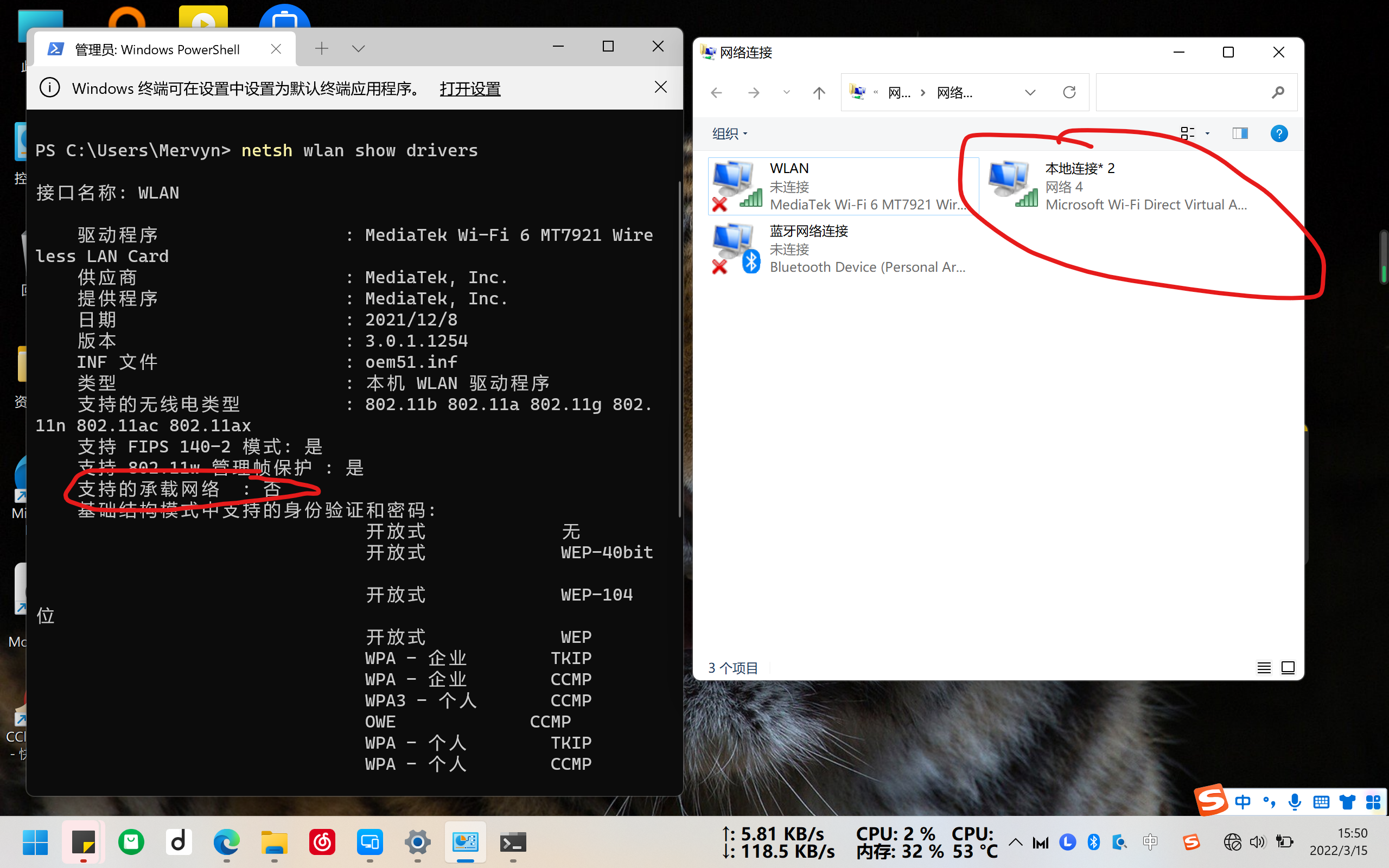This screenshot has width=1389, height=868.
Task: Open the green notes app in taskbar
Action: click(131, 842)
